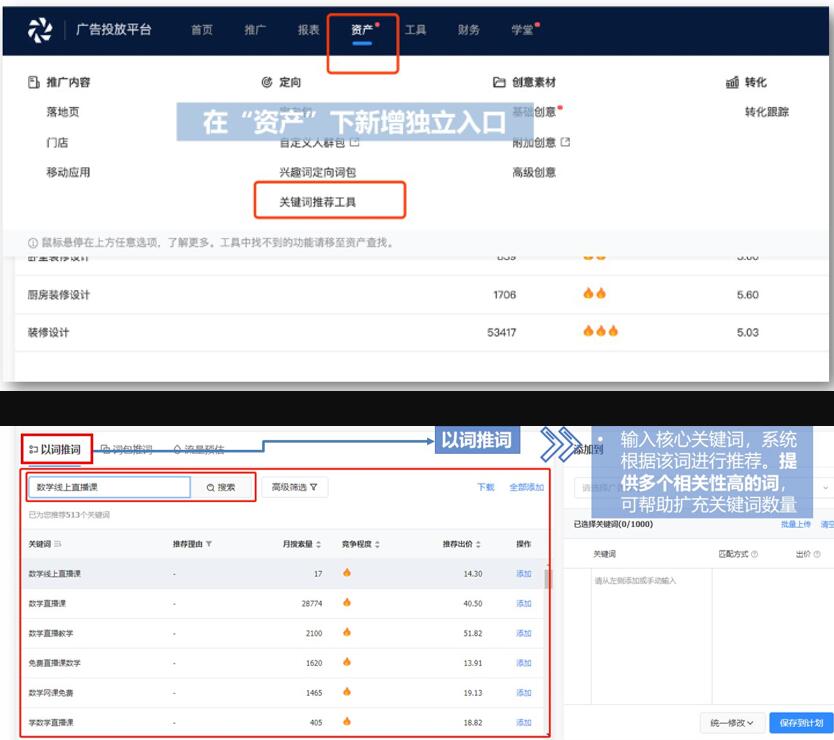
Task: Click the 创意素材 folder icon
Action: coord(499,82)
